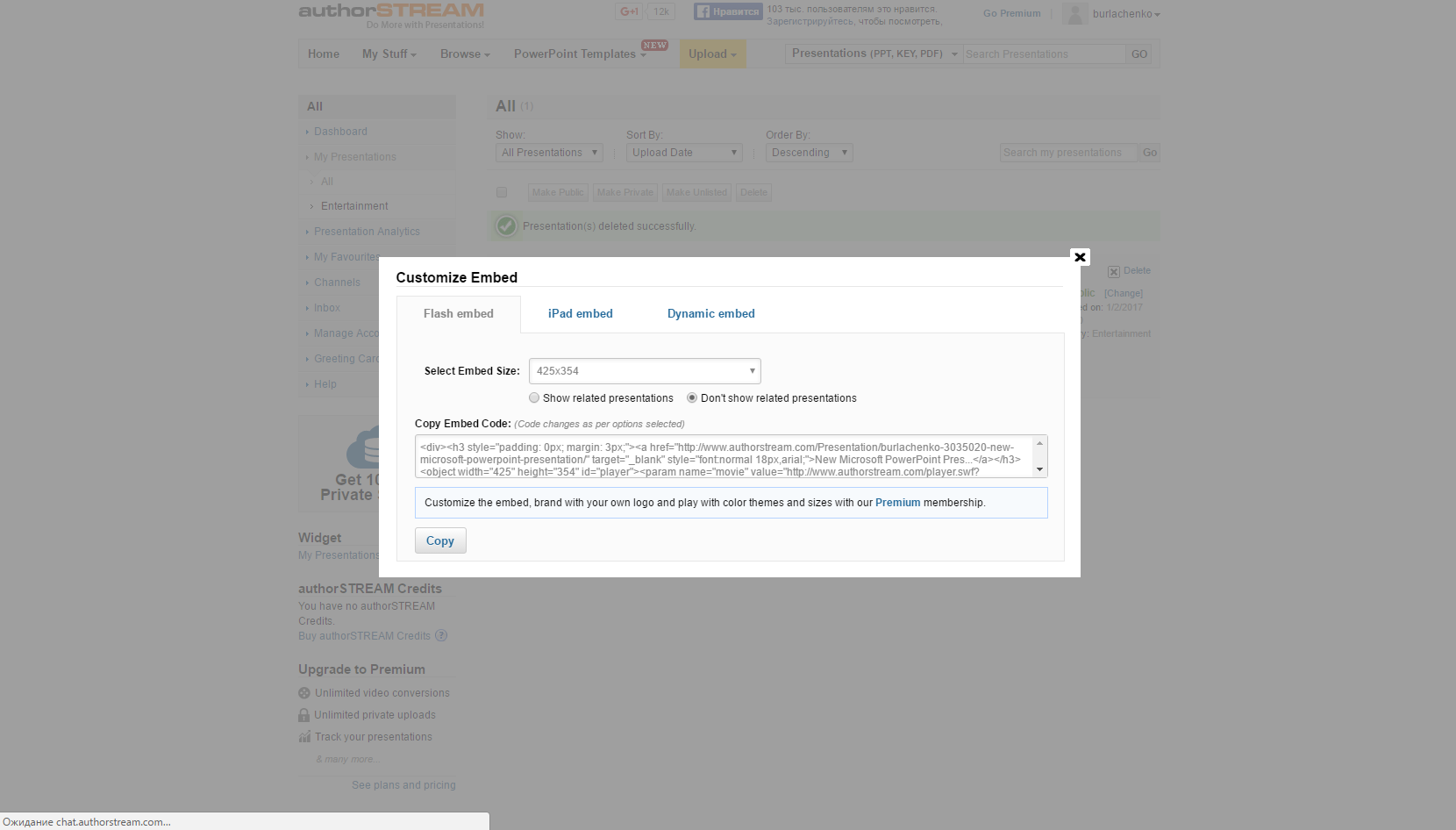This screenshot has width=1456, height=830.
Task: Select Don't show related presentations radio
Action: click(692, 398)
